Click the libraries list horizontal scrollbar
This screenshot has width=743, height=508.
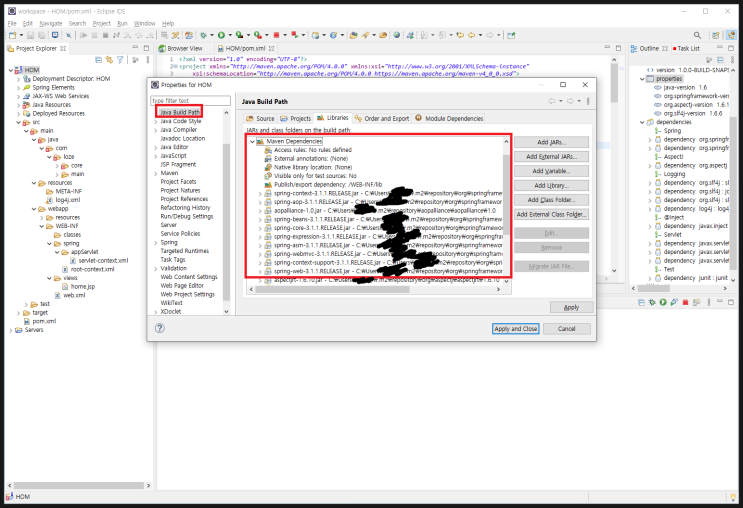(x=332, y=289)
